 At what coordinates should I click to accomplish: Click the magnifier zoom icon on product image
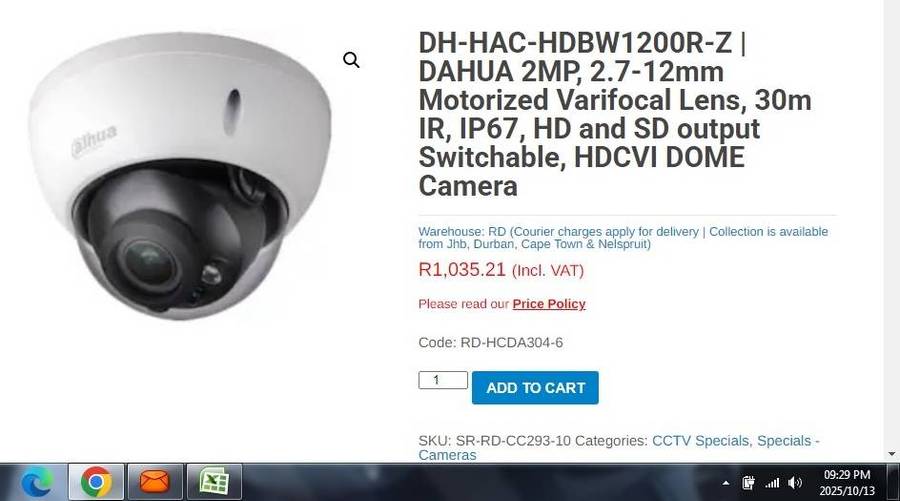(351, 60)
